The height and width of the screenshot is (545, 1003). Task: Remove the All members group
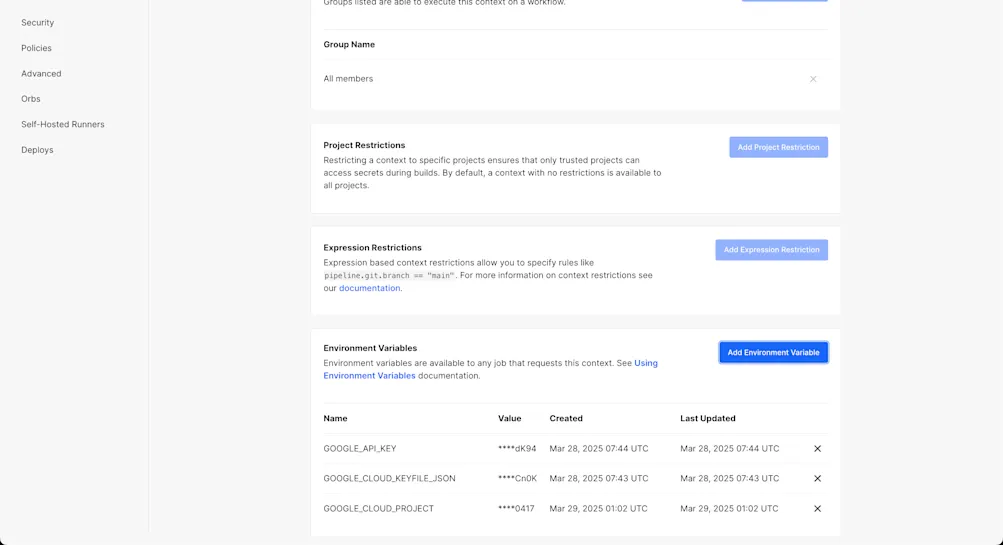click(x=813, y=79)
